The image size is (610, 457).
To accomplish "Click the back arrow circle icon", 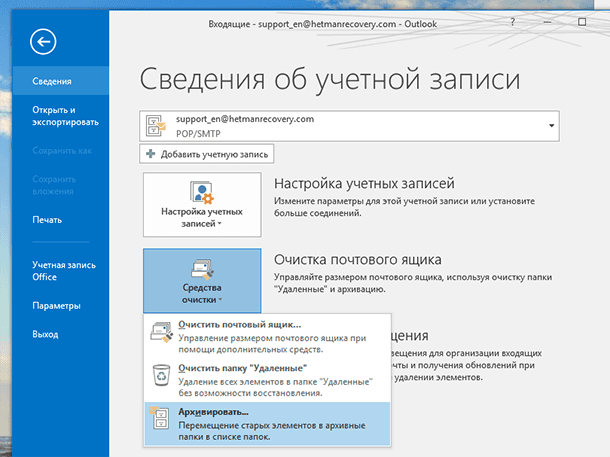I will [x=43, y=41].
